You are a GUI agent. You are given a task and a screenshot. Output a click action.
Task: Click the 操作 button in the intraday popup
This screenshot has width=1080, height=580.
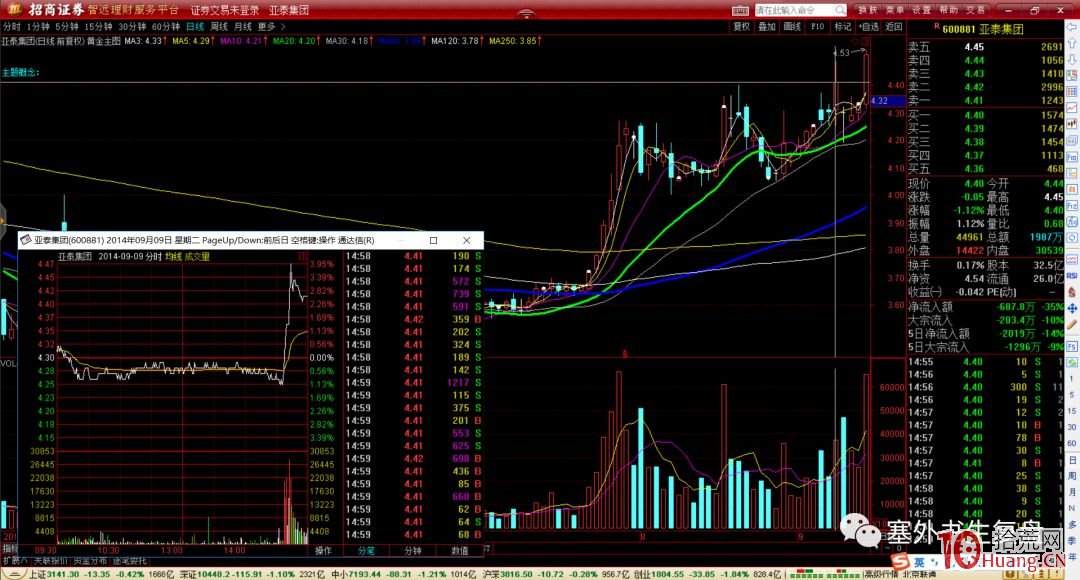[x=323, y=551]
